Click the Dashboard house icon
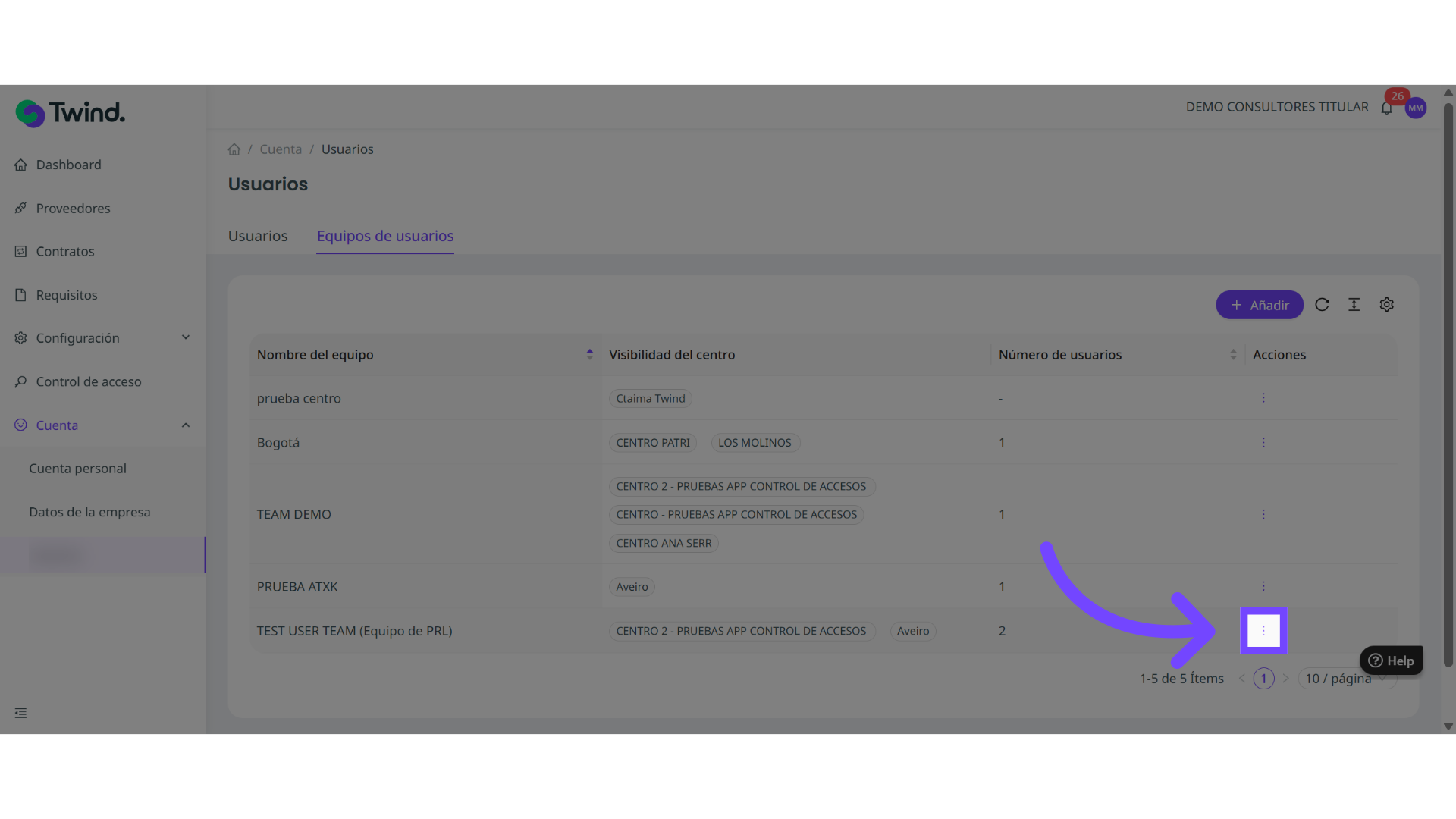Screen dimensions: 1456x819 (20, 165)
